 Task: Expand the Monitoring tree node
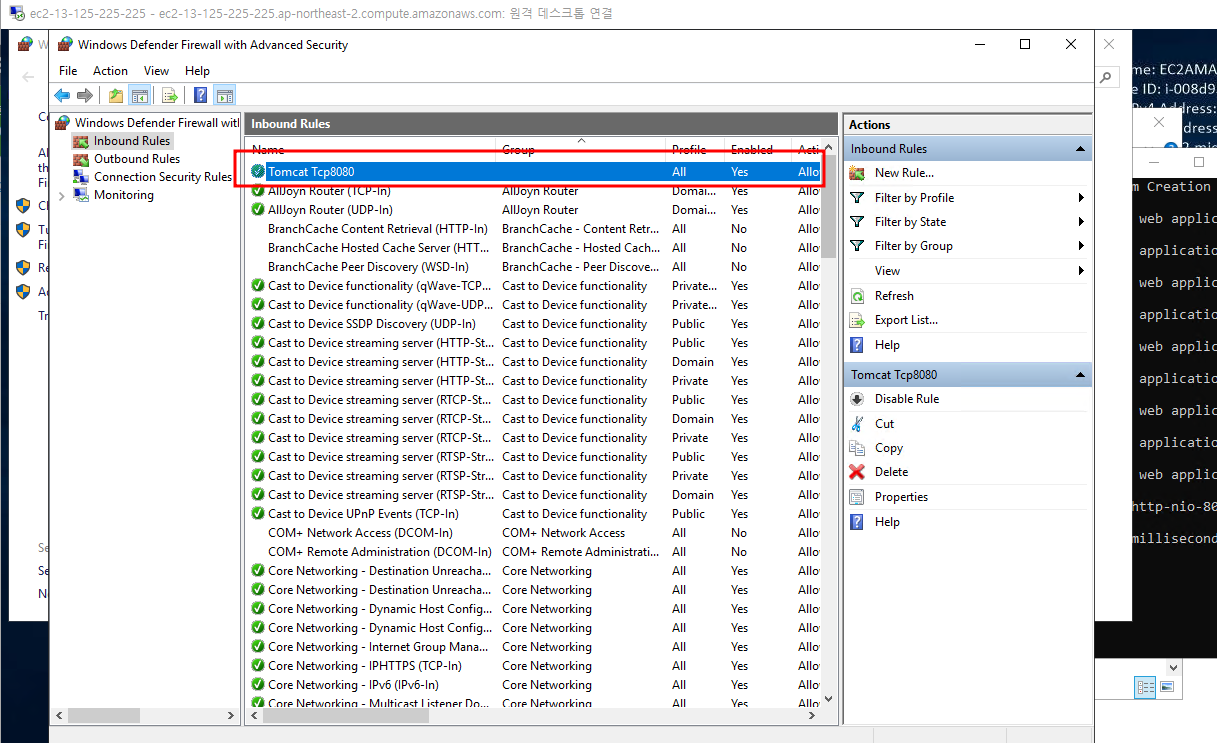pyautogui.click(x=62, y=195)
